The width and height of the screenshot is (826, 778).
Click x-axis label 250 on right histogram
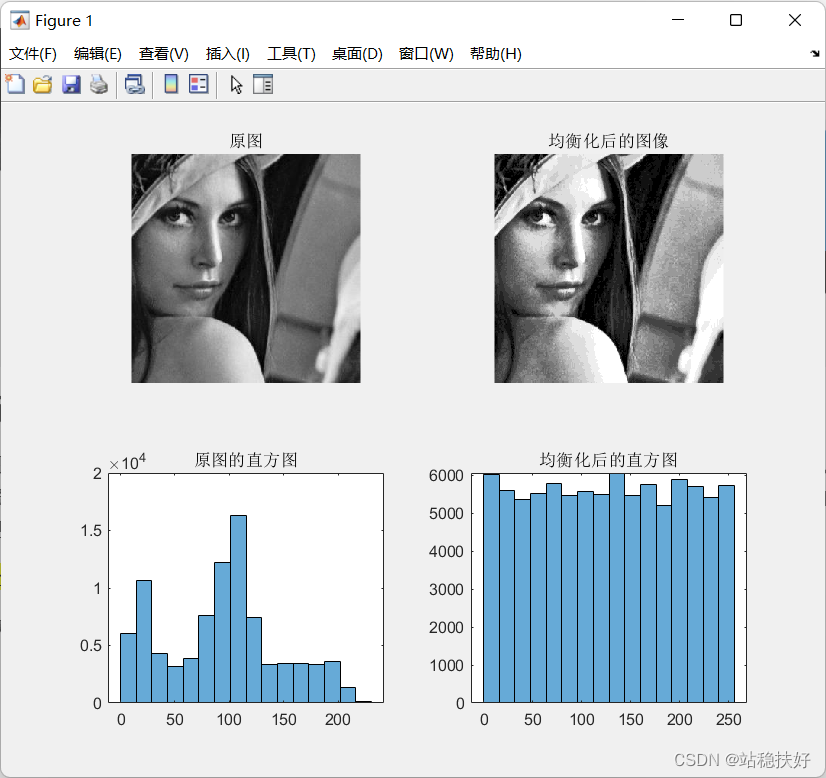point(729,720)
